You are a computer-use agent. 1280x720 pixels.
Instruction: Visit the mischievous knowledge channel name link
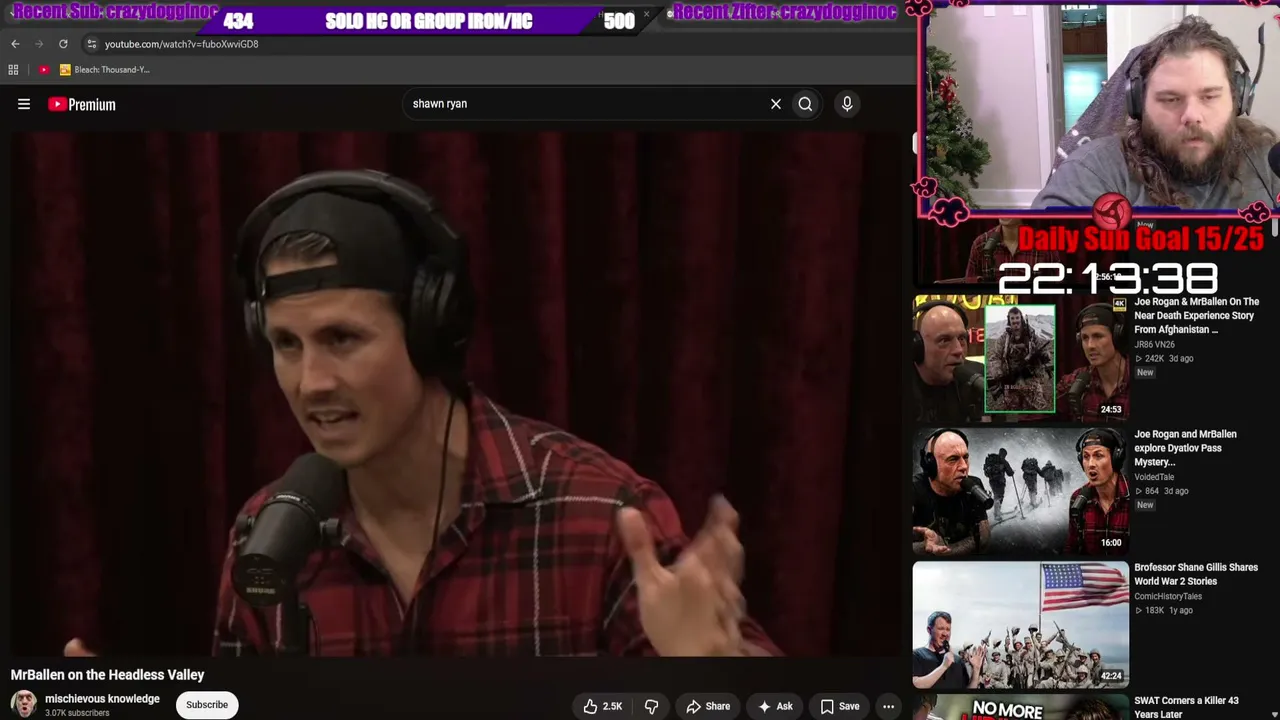tap(102, 699)
